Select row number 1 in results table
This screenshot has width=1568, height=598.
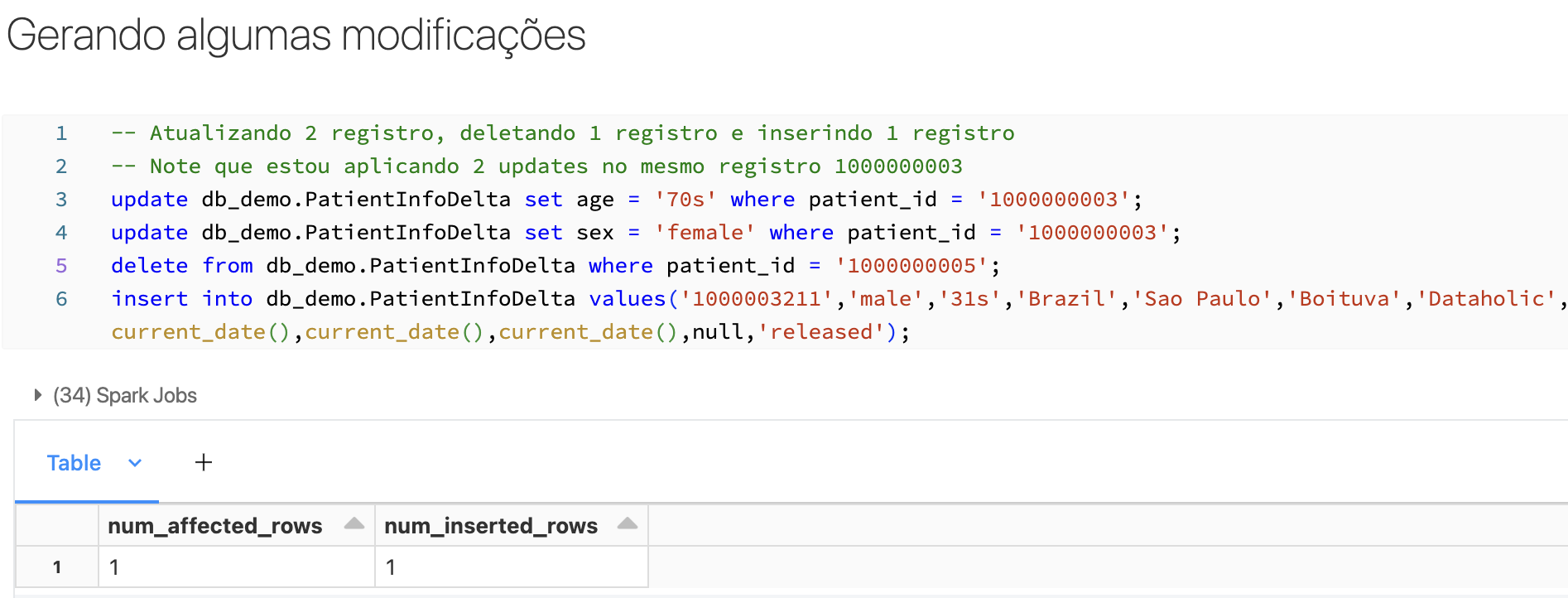57,567
